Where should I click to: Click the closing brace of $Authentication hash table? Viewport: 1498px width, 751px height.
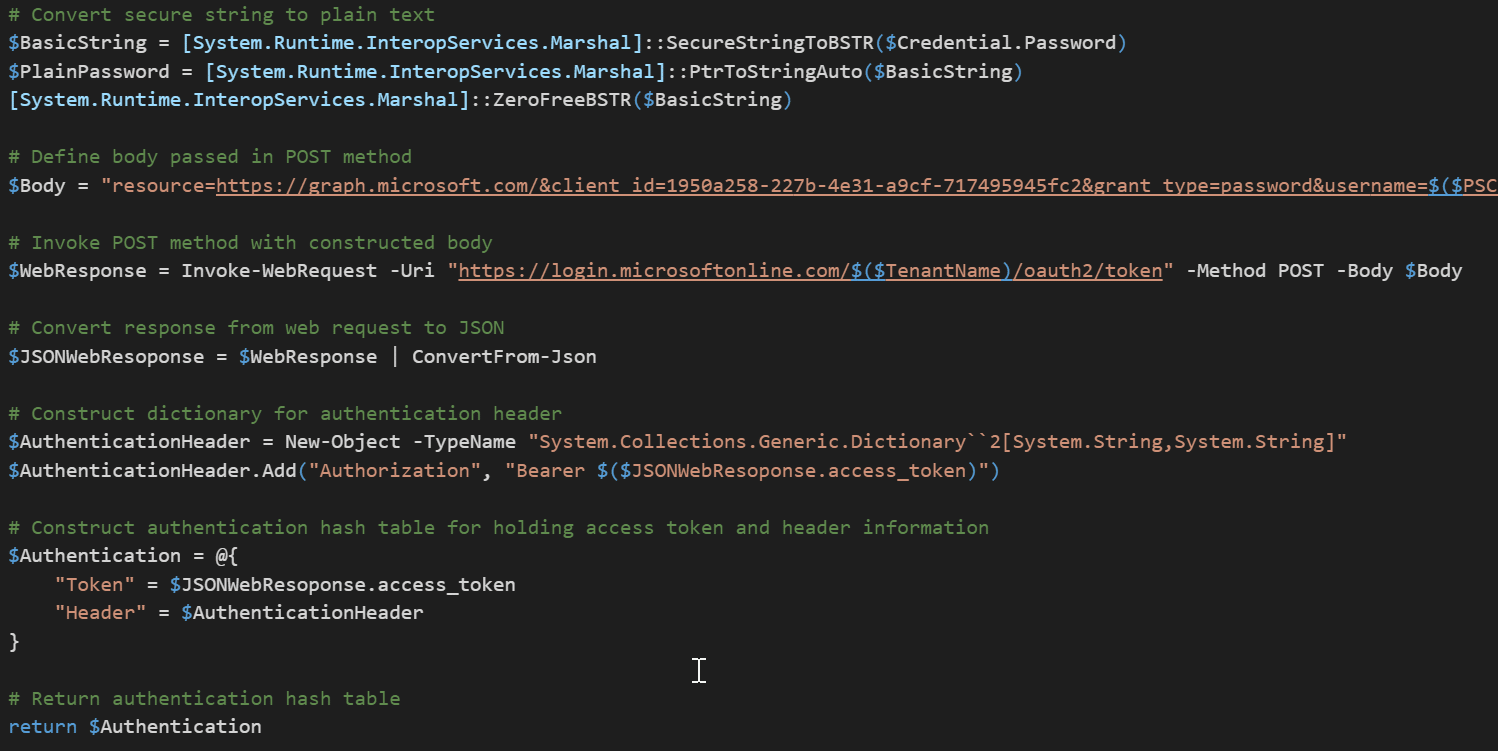click(x=14, y=641)
